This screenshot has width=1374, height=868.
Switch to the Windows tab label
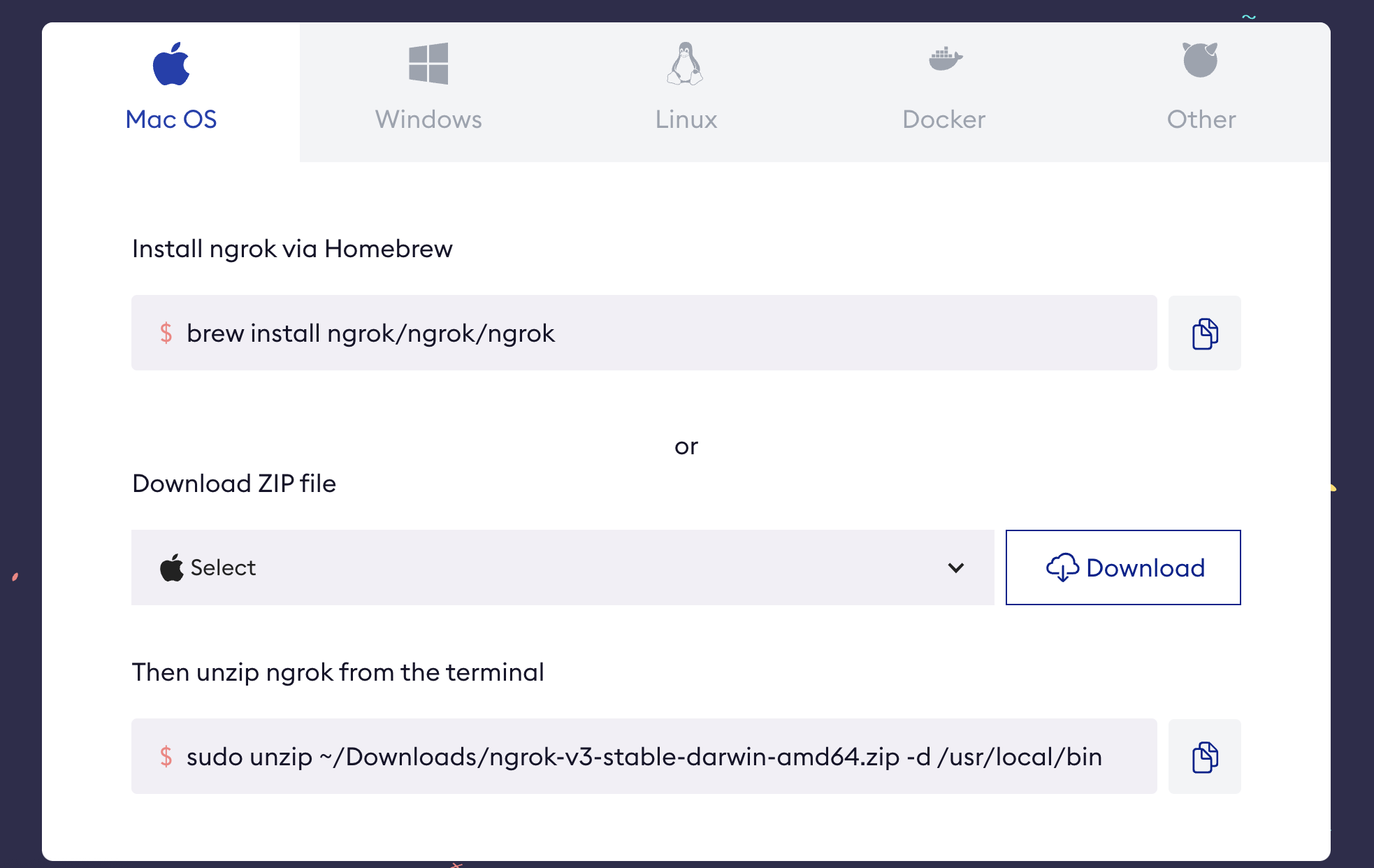428,120
